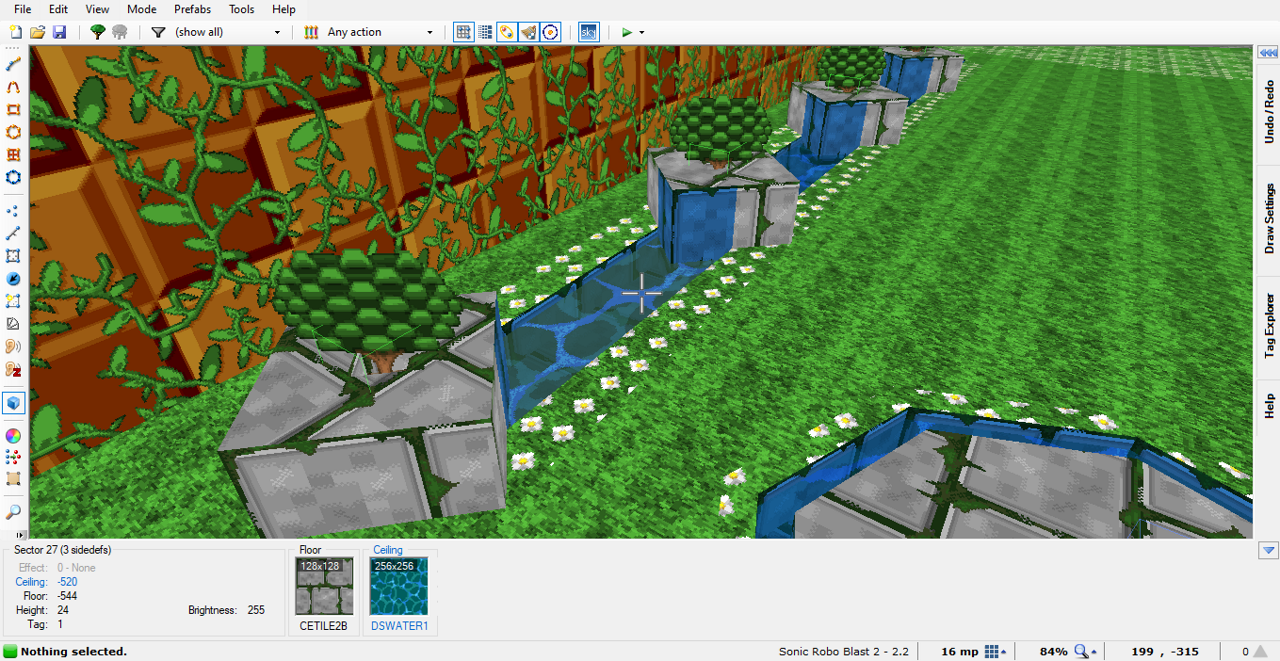Open the Help side panel tab

(x=1268, y=405)
